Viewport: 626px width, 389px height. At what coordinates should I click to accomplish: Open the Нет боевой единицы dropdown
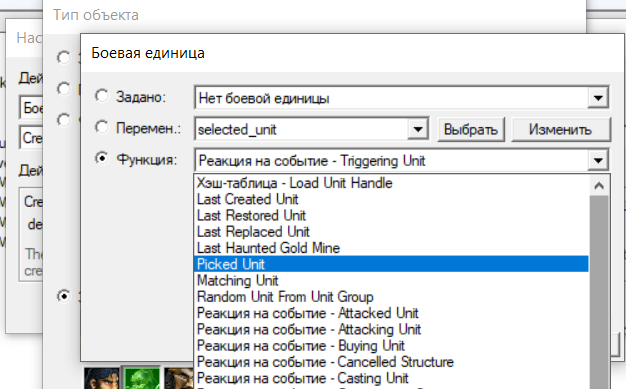401,97
